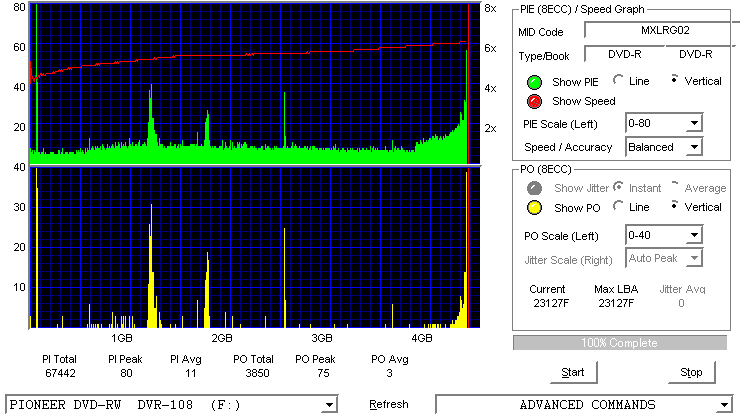
Task: Click the PIE Scale (Left) label
Action: coord(560,124)
